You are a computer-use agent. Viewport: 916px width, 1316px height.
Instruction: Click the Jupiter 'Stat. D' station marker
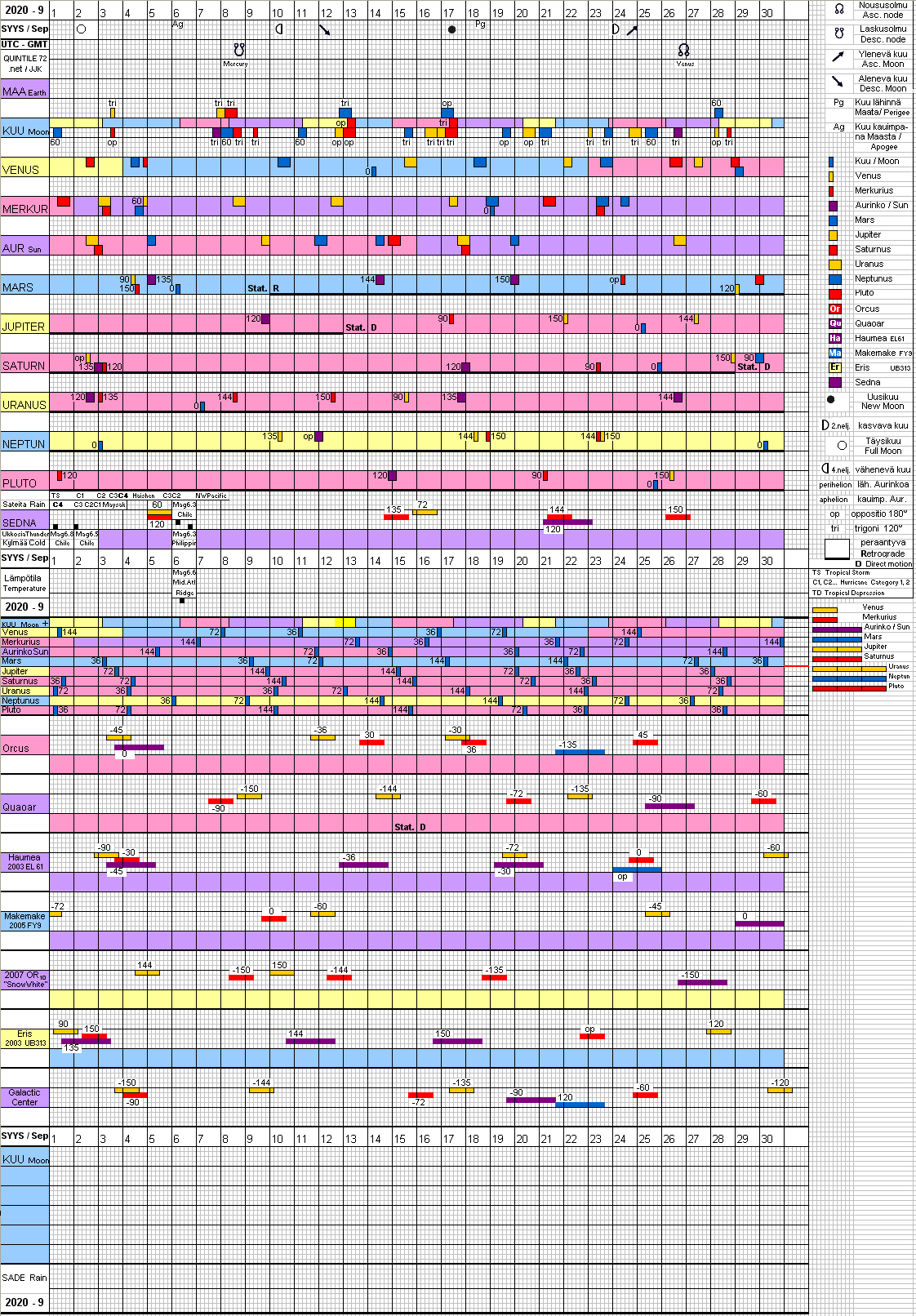pos(360,327)
